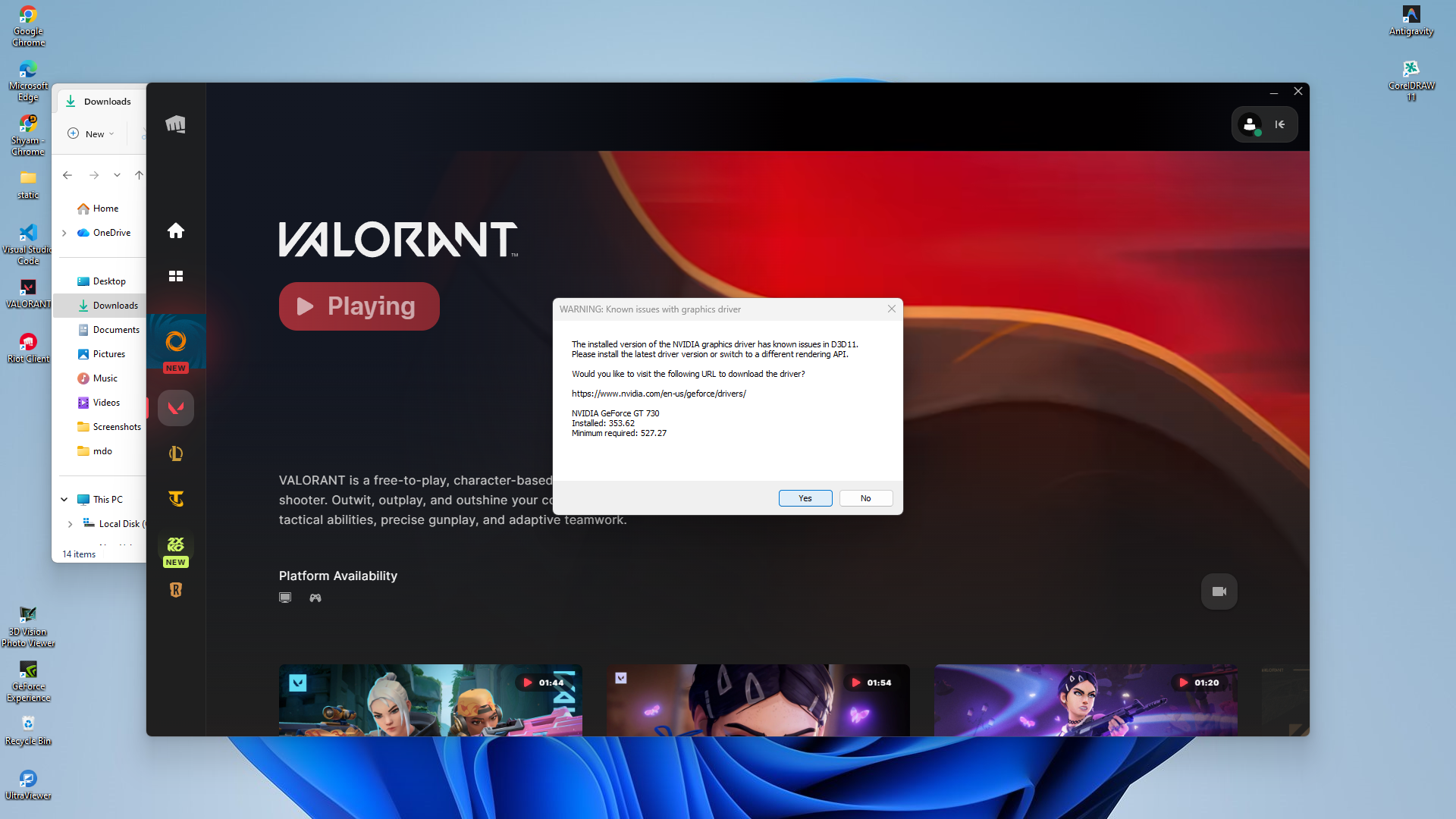Open the New dropdown in Explorer

click(91, 133)
